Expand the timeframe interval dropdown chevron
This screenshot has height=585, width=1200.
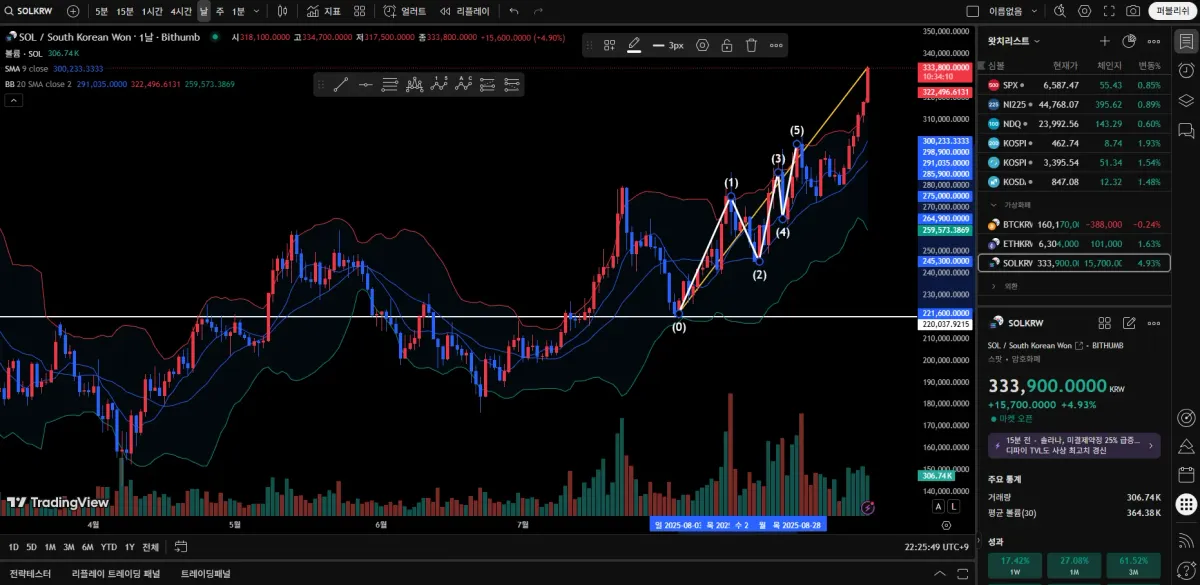[x=257, y=11]
